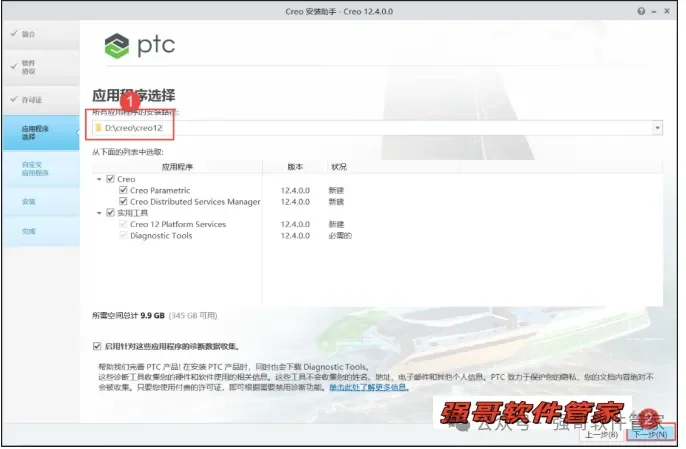
Task: Click the 下一步(N) button
Action: pyautogui.click(x=651, y=435)
